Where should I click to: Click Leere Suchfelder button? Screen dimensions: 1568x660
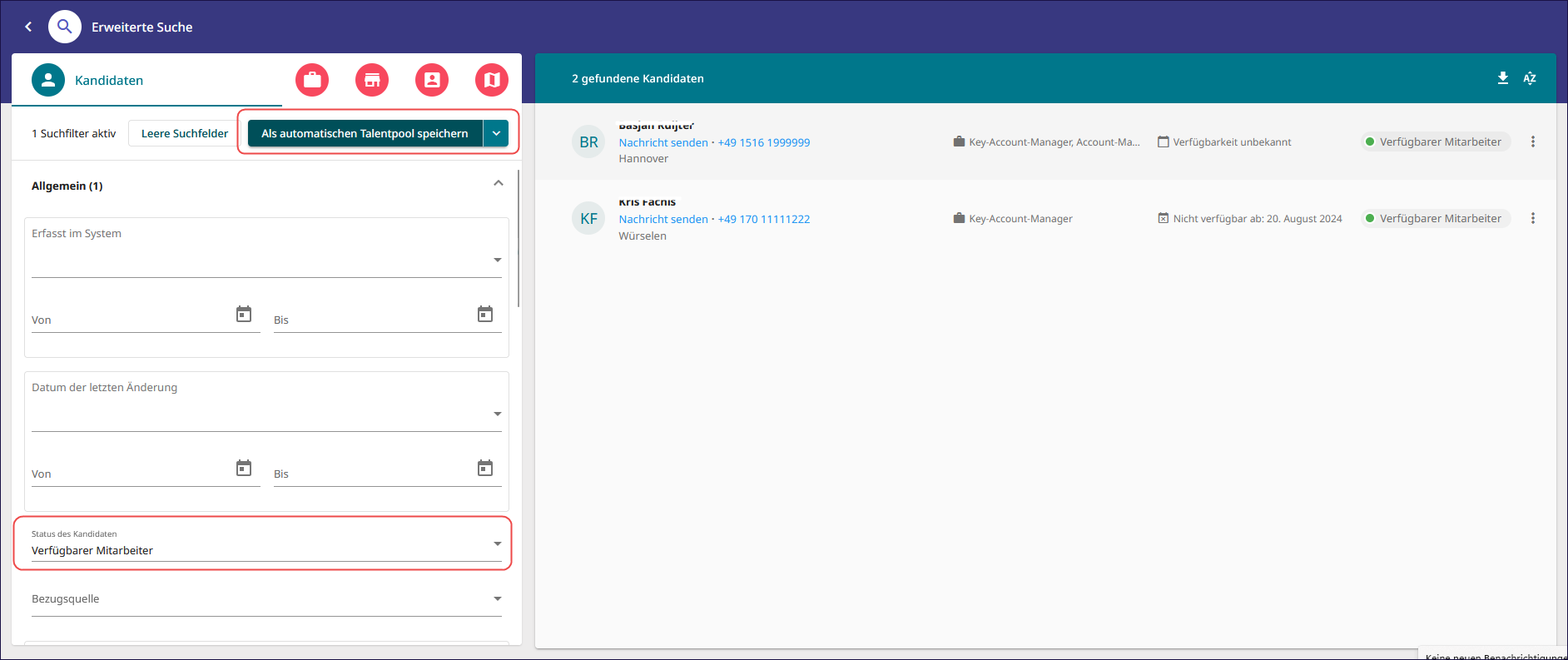pos(184,133)
